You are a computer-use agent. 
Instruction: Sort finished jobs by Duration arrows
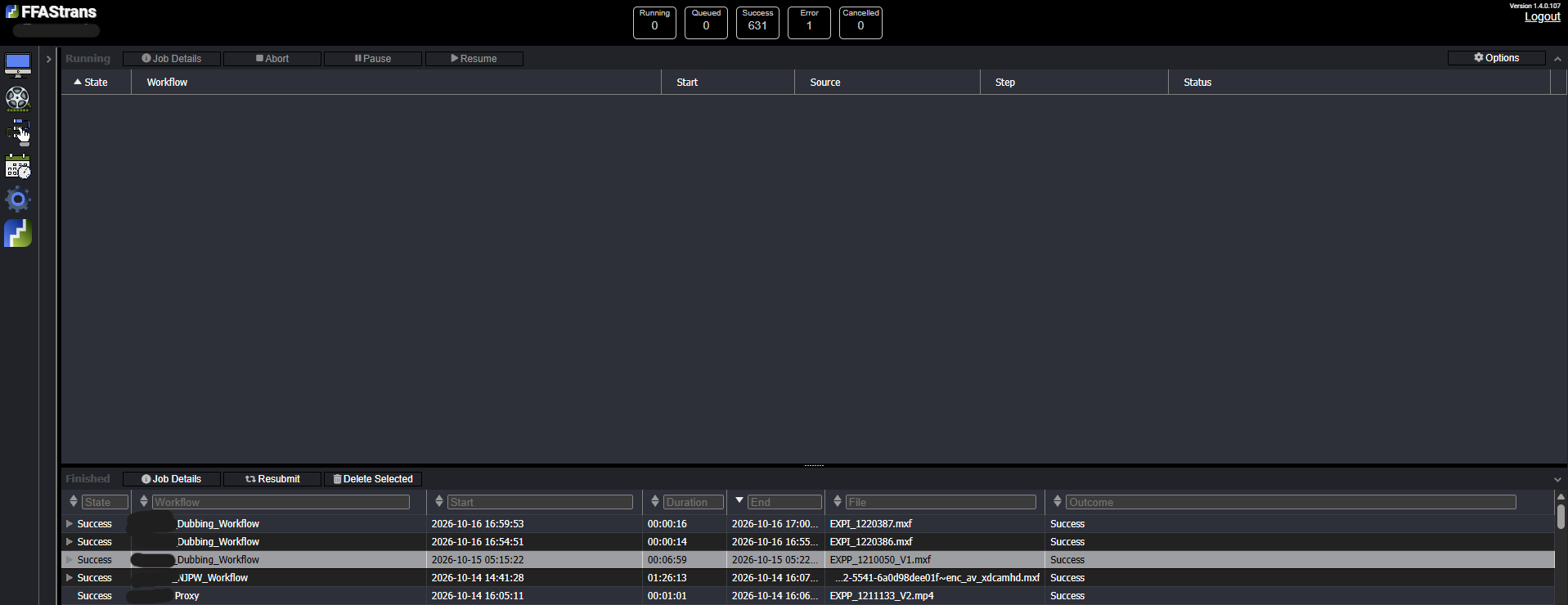655,501
